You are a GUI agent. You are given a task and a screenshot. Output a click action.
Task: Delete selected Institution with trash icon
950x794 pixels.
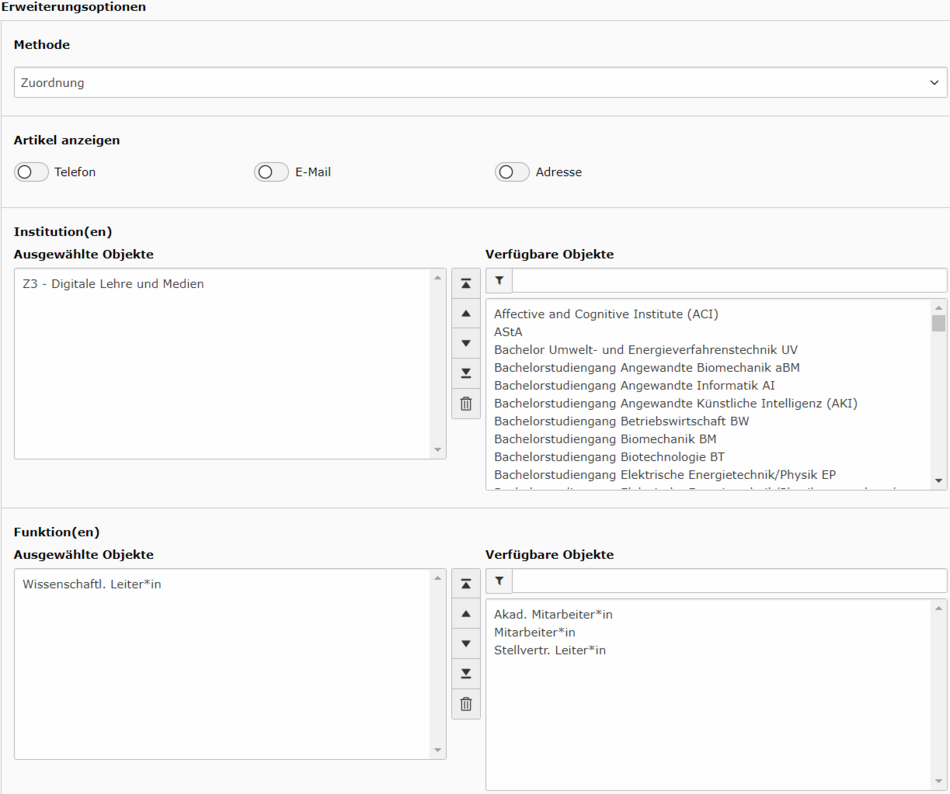point(466,404)
